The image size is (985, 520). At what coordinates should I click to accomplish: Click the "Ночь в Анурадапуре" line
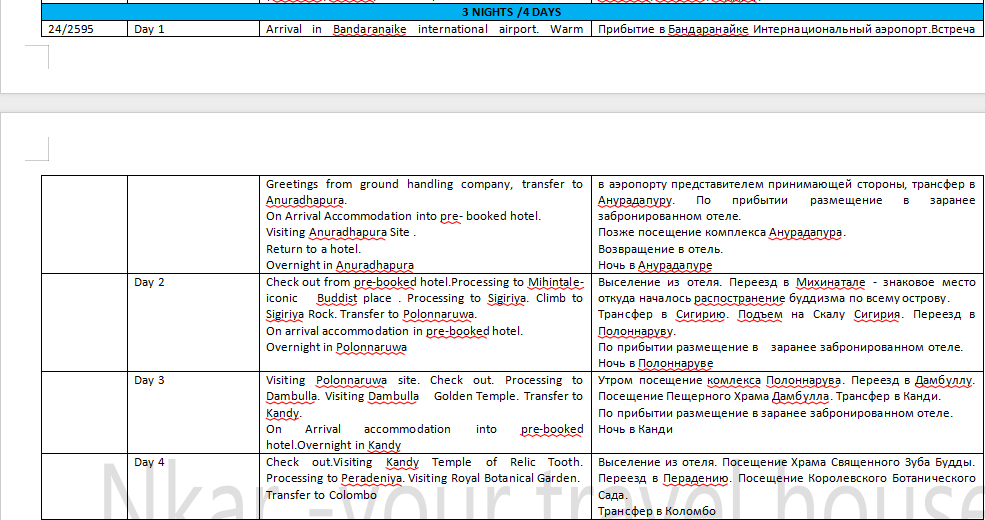(x=655, y=266)
